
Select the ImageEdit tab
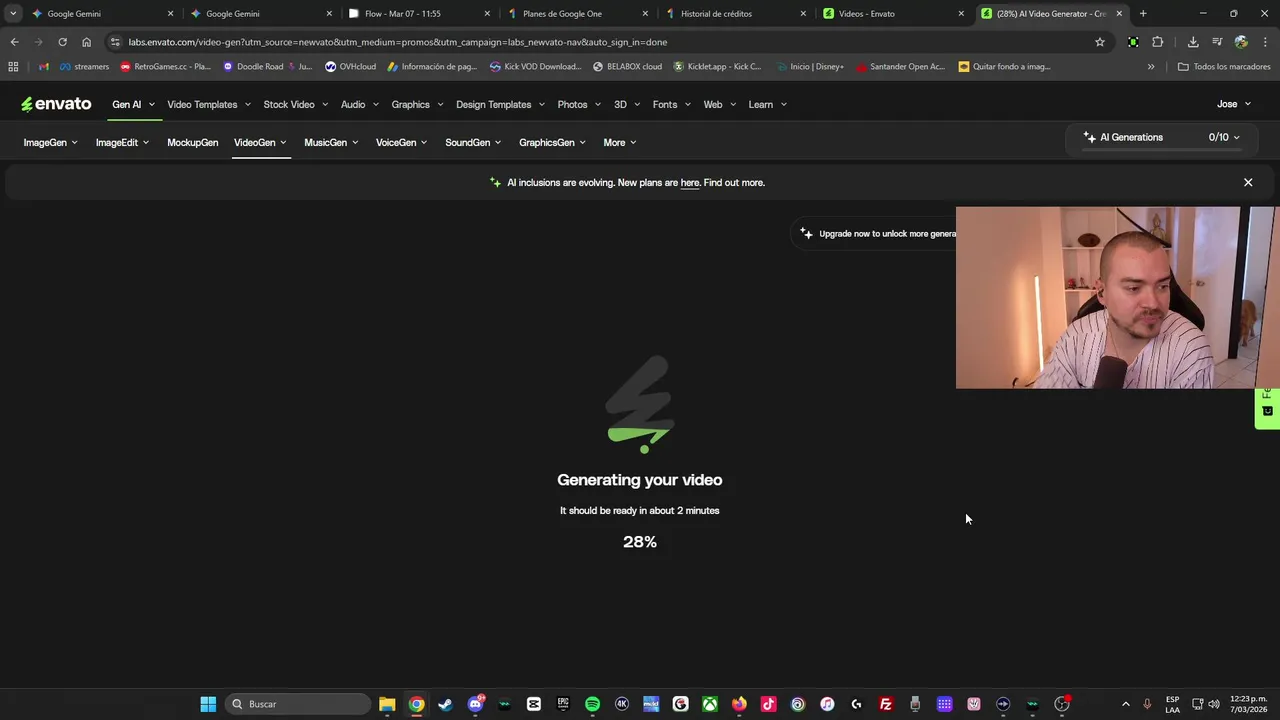click(122, 142)
